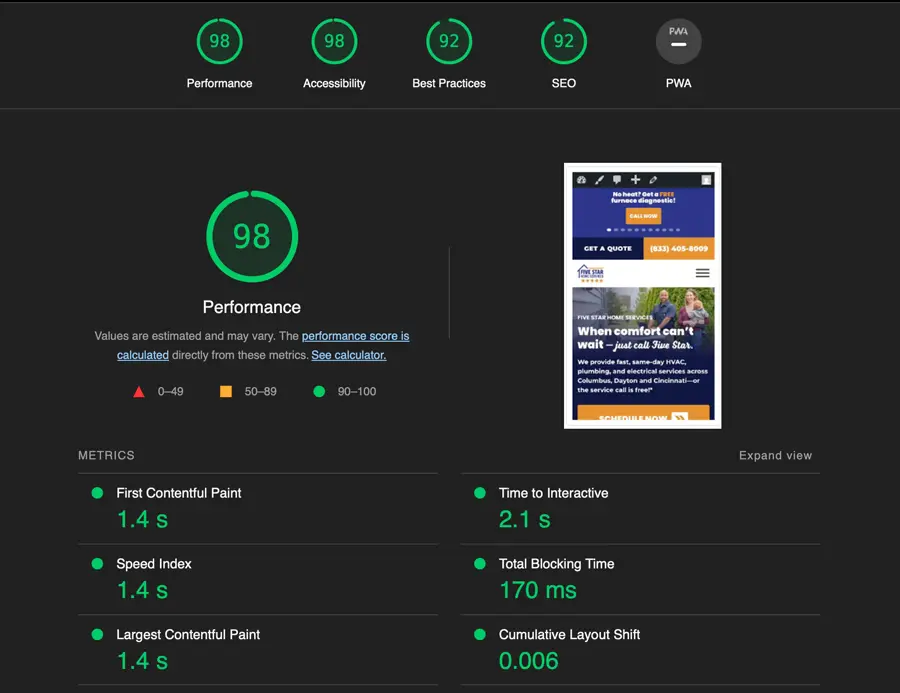Image resolution: width=900 pixels, height=693 pixels.
Task: Click the plus new-item icon in preview
Action: pos(635,180)
